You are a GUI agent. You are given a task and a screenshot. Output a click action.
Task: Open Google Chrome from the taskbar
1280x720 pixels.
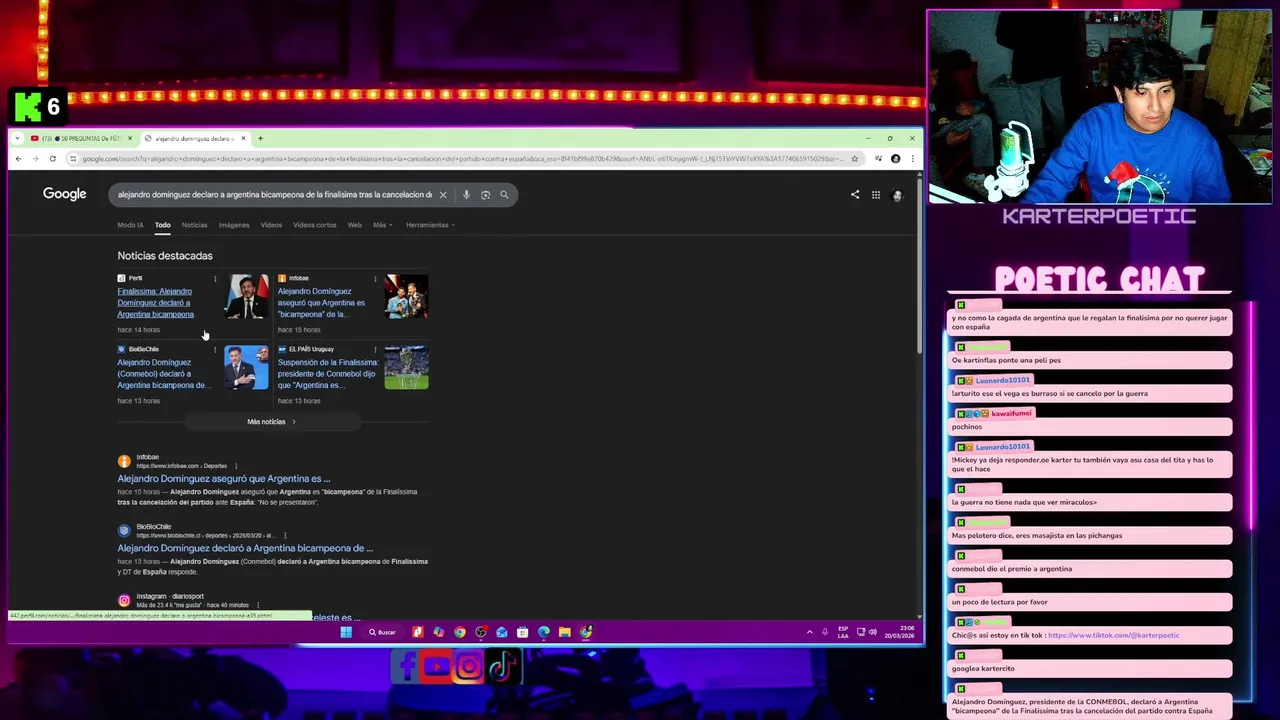coord(460,632)
